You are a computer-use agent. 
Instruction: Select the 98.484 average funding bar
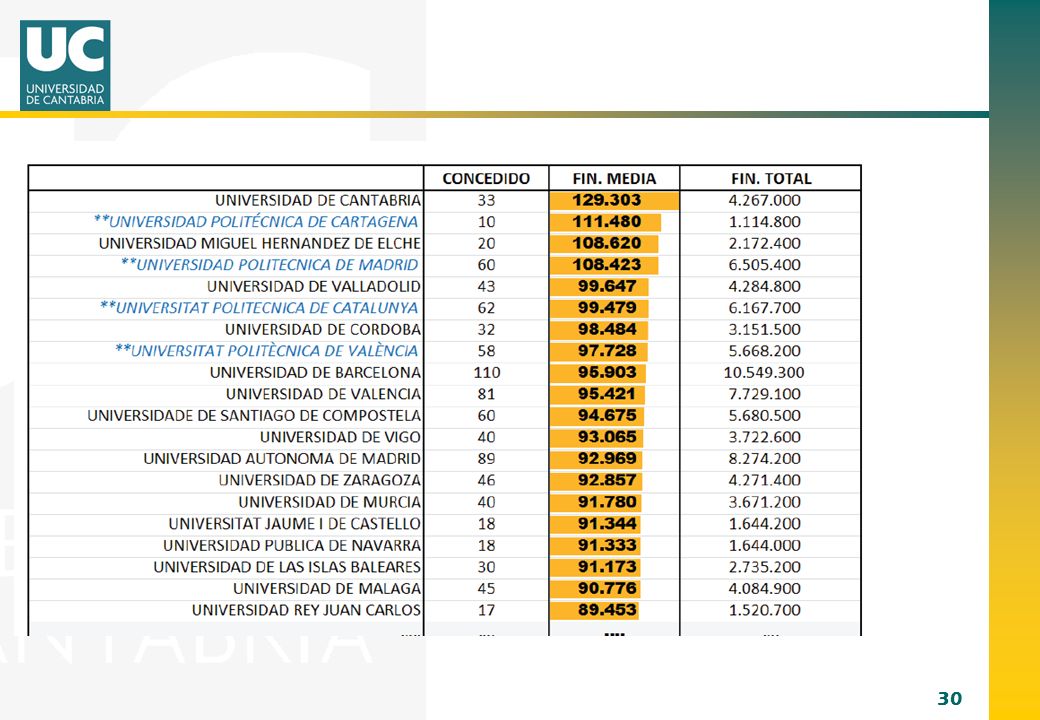tap(599, 330)
